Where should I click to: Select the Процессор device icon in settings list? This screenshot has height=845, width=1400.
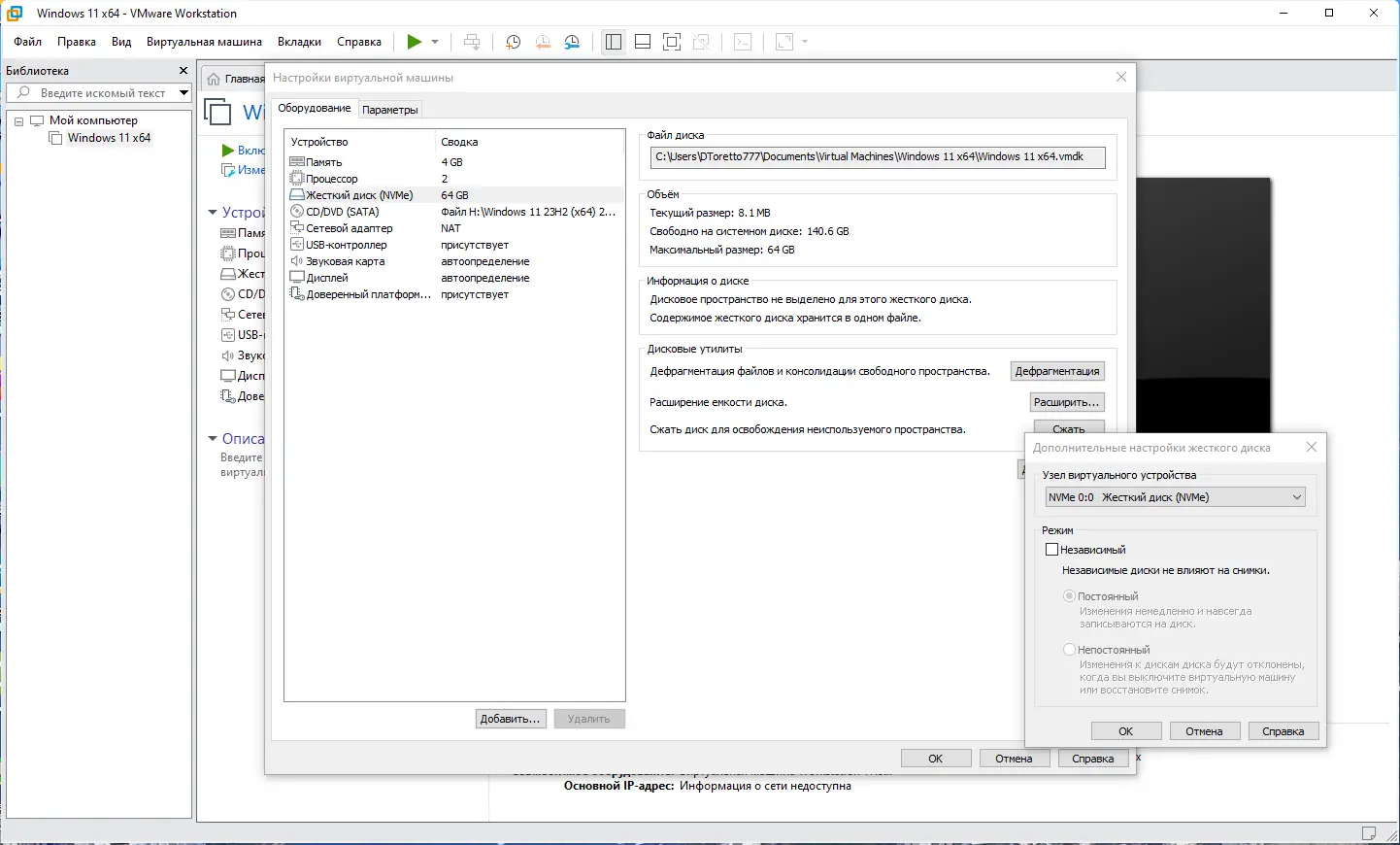(x=297, y=179)
